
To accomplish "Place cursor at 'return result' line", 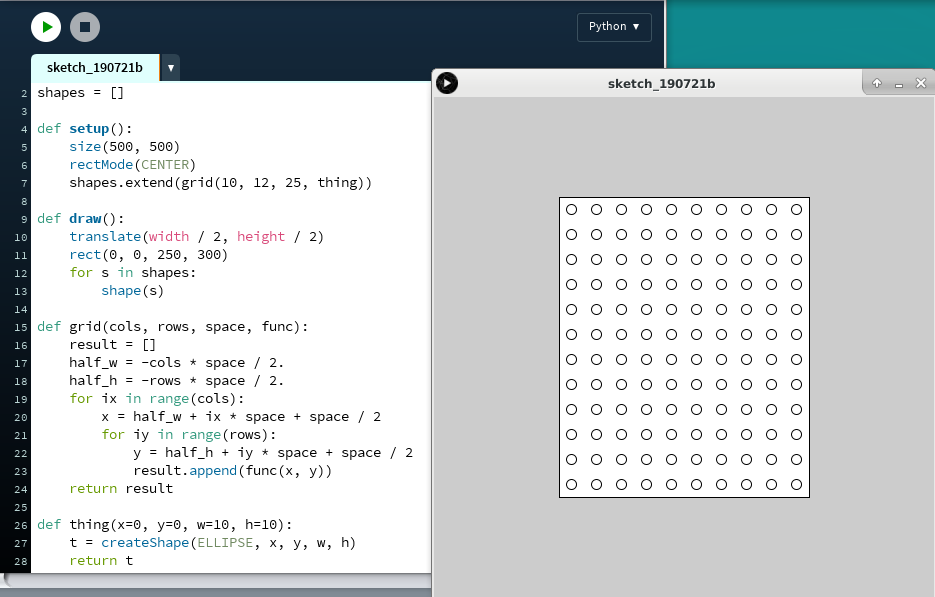I will (x=120, y=489).
